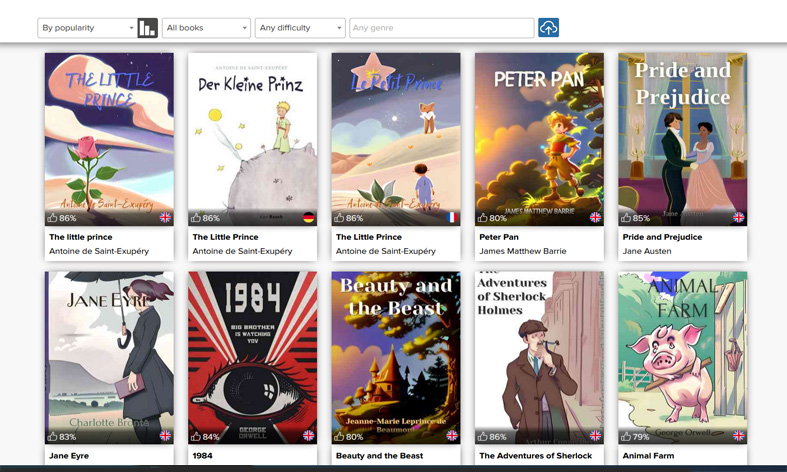Click the UK flag on 1984 cover

pos(309,435)
